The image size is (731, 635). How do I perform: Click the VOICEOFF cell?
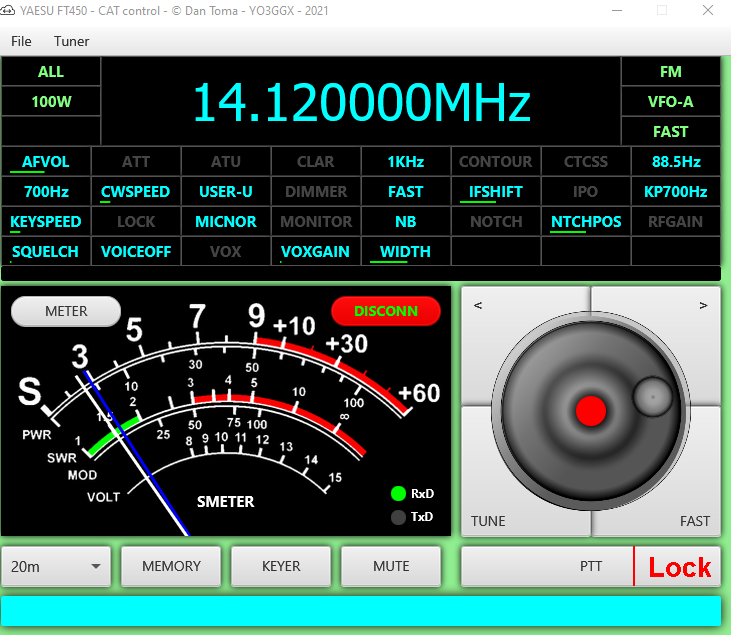(x=136, y=251)
